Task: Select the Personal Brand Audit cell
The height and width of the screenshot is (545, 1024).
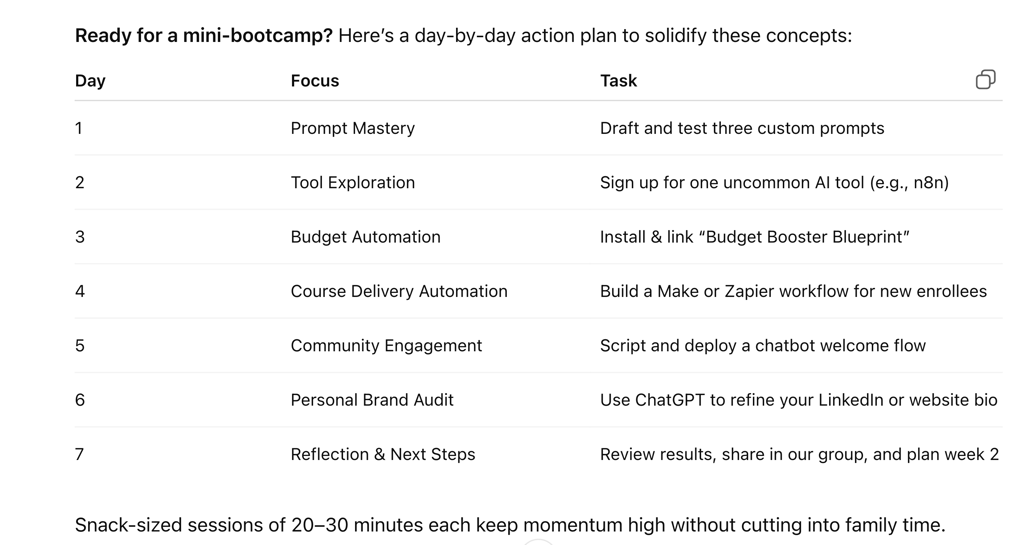Action: tap(372, 400)
